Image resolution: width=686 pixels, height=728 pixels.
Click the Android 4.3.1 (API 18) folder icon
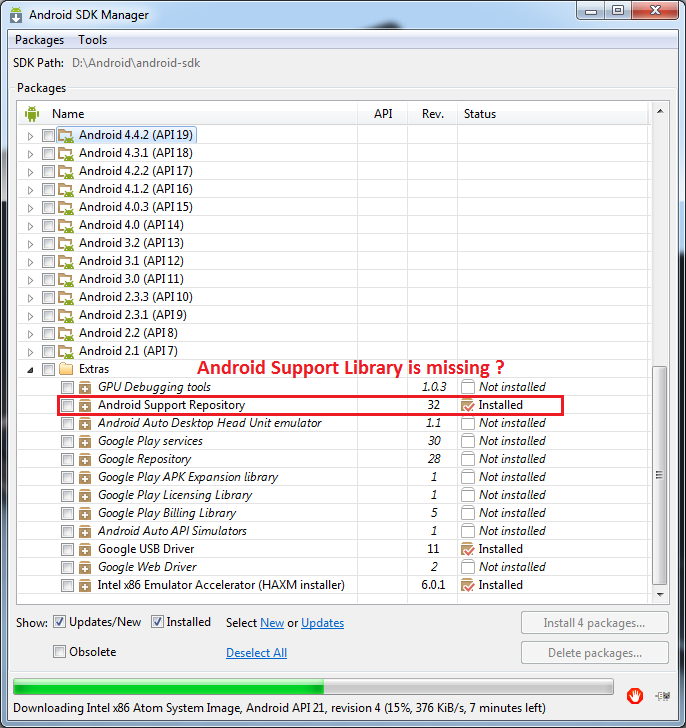[x=65, y=153]
